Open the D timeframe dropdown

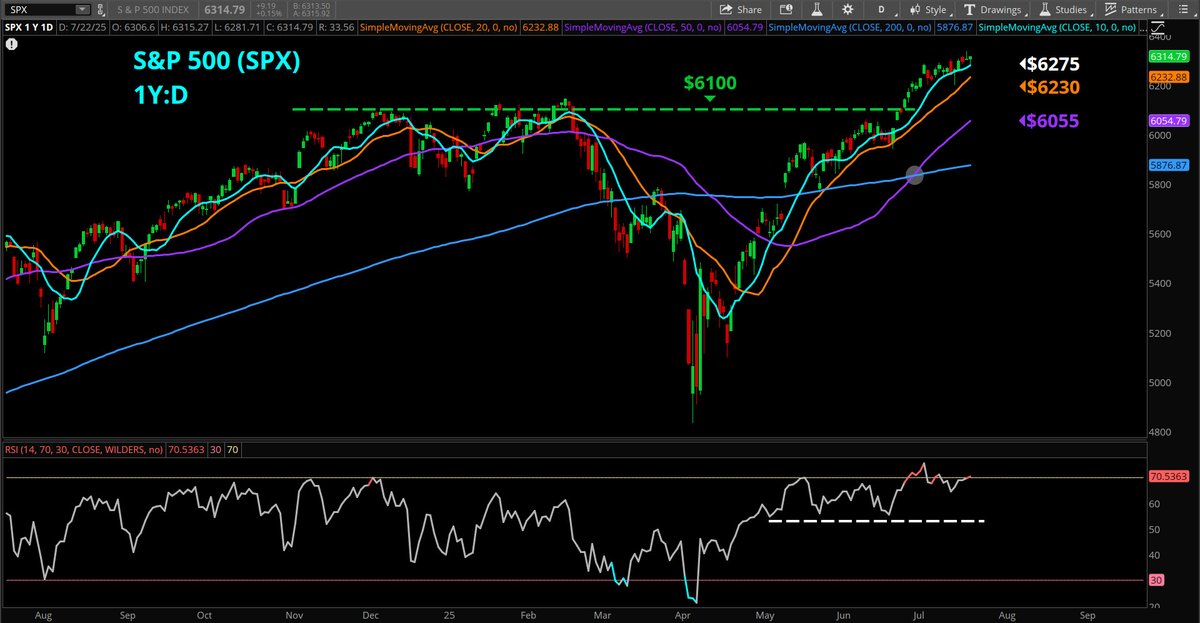883,10
